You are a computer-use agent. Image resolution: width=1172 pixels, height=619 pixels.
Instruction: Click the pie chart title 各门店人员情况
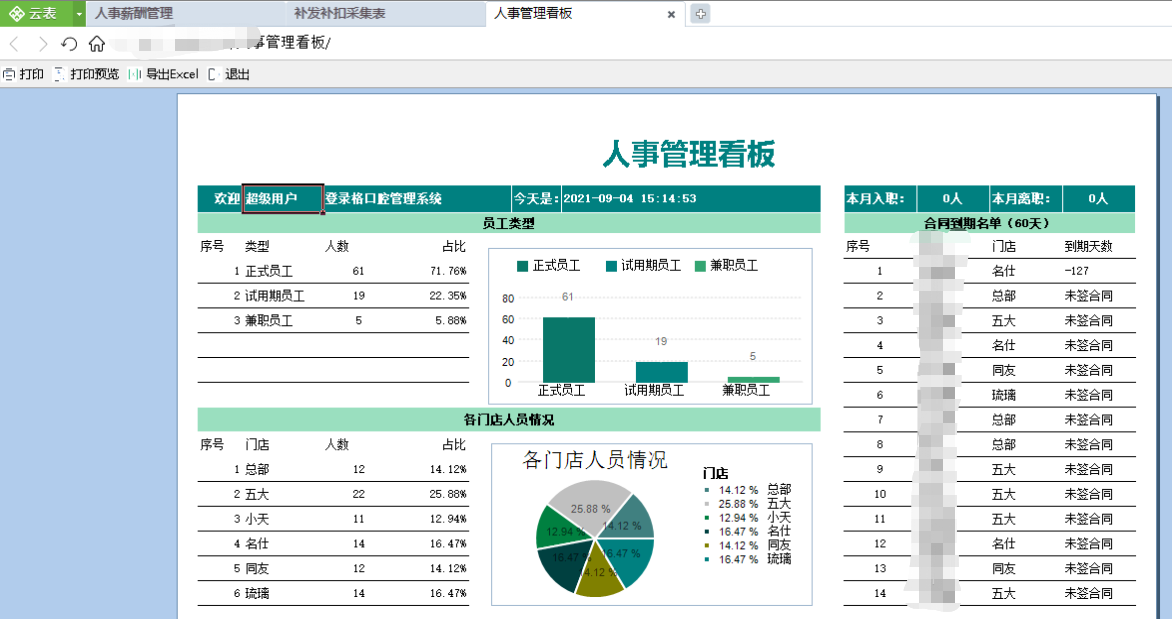coord(594,460)
